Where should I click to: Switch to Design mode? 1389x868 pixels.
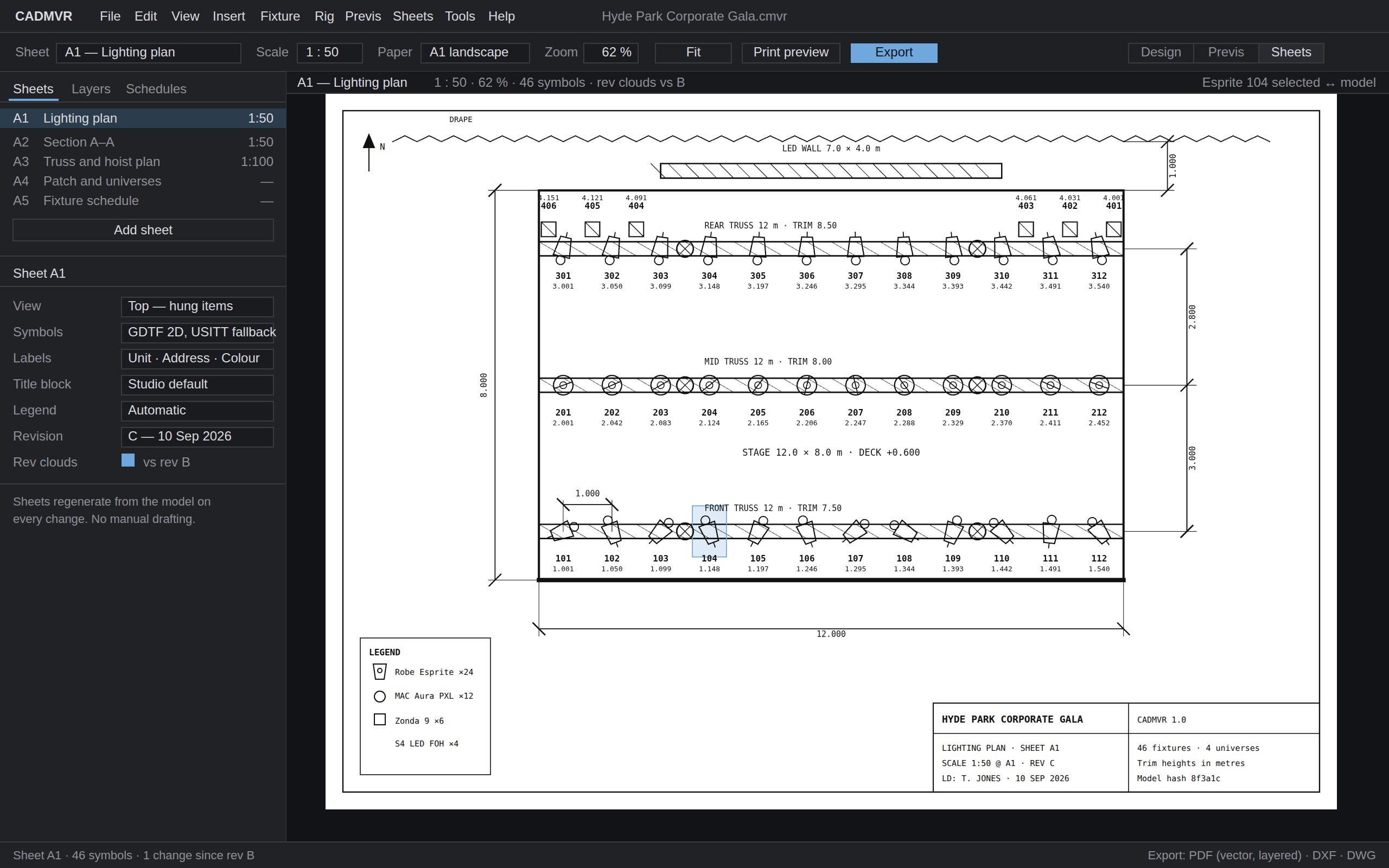click(x=1161, y=52)
